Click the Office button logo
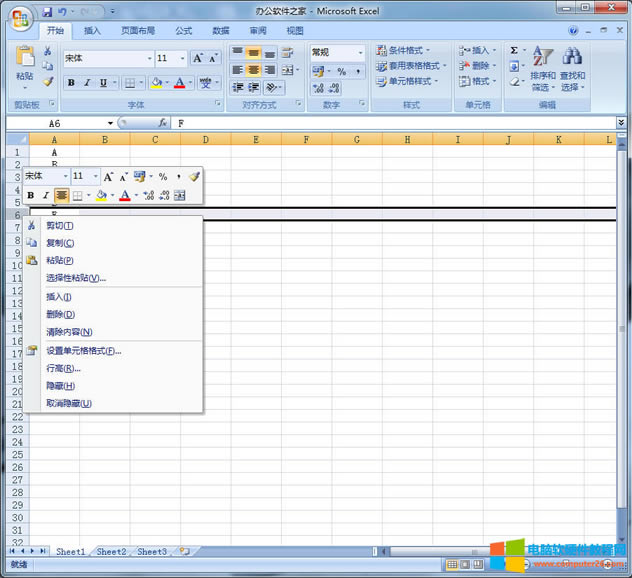632x578 pixels. pyautogui.click(x=20, y=17)
